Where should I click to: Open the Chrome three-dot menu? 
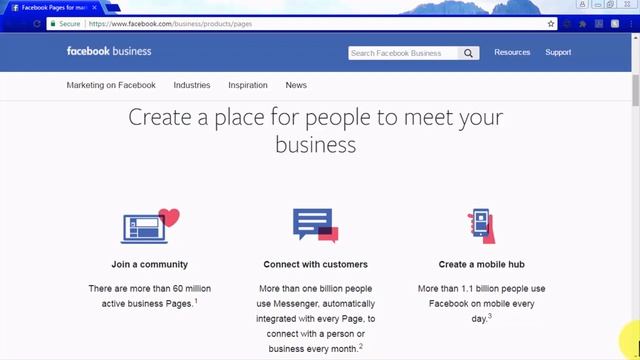click(631, 24)
